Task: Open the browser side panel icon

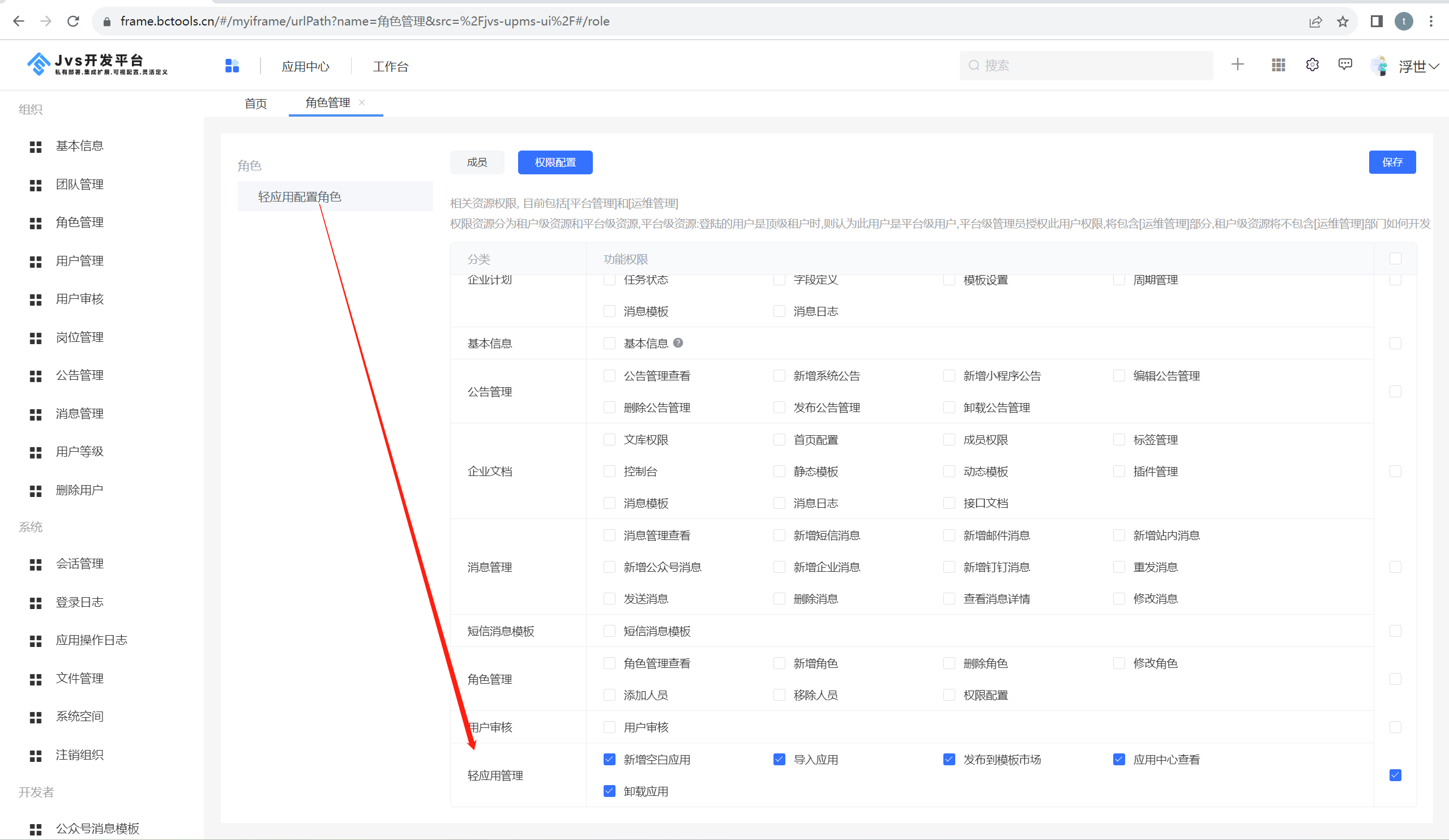Action: pos(1376,22)
